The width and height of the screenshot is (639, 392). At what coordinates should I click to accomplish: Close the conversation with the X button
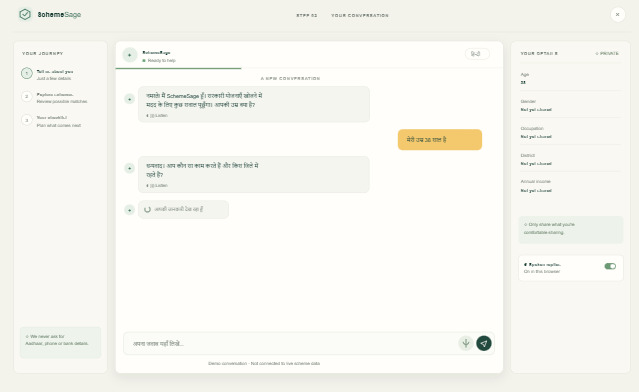click(x=617, y=15)
